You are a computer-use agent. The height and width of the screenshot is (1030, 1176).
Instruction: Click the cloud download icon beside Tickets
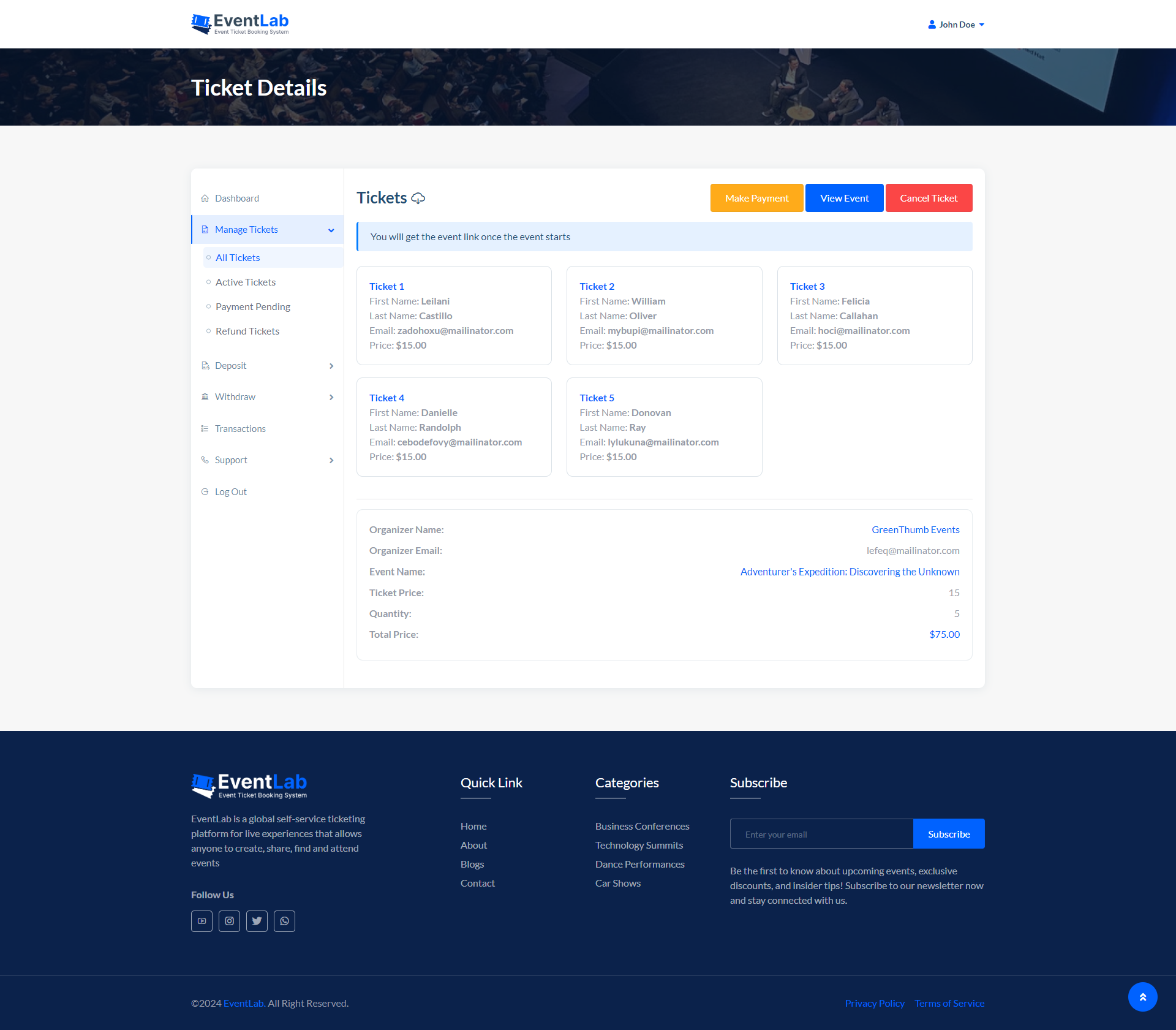(x=418, y=199)
